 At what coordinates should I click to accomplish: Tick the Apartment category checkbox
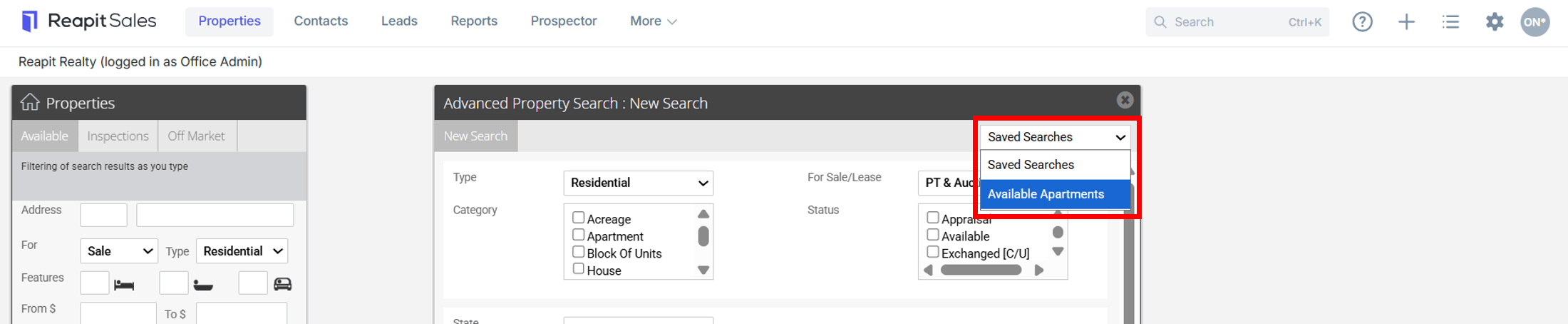click(x=578, y=235)
